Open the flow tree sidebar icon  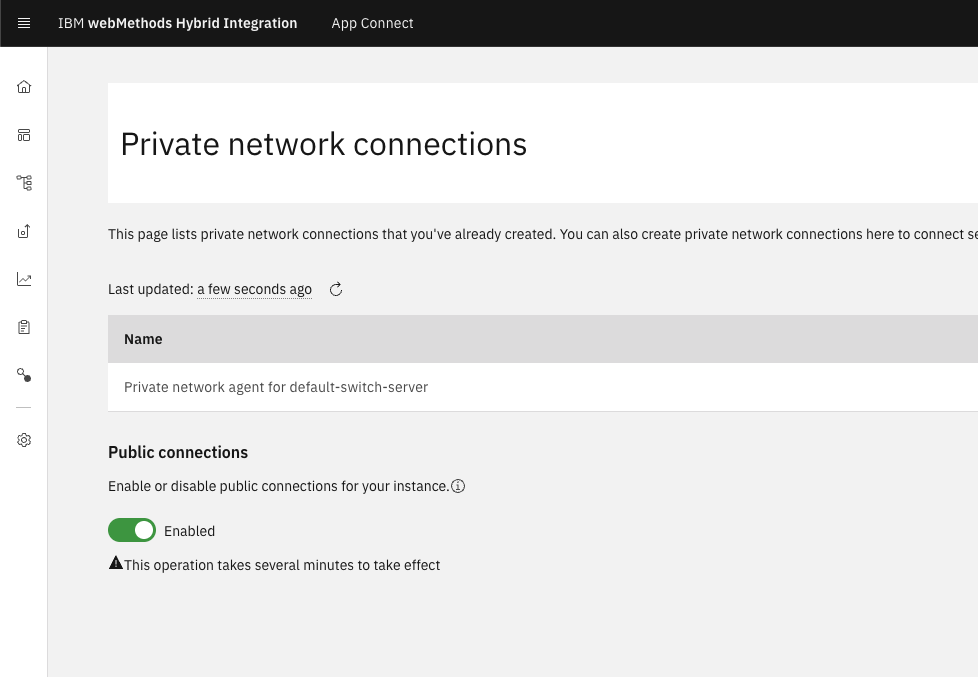[x=24, y=183]
